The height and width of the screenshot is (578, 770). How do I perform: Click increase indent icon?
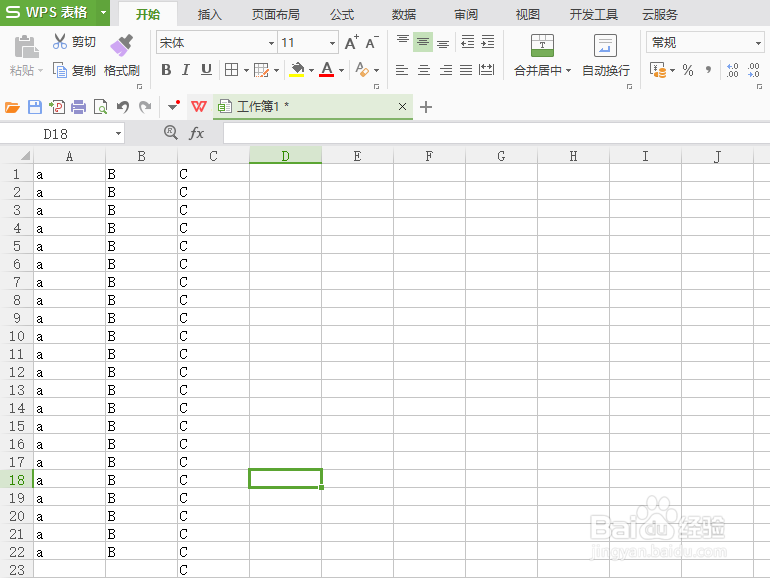pyautogui.click(x=488, y=42)
